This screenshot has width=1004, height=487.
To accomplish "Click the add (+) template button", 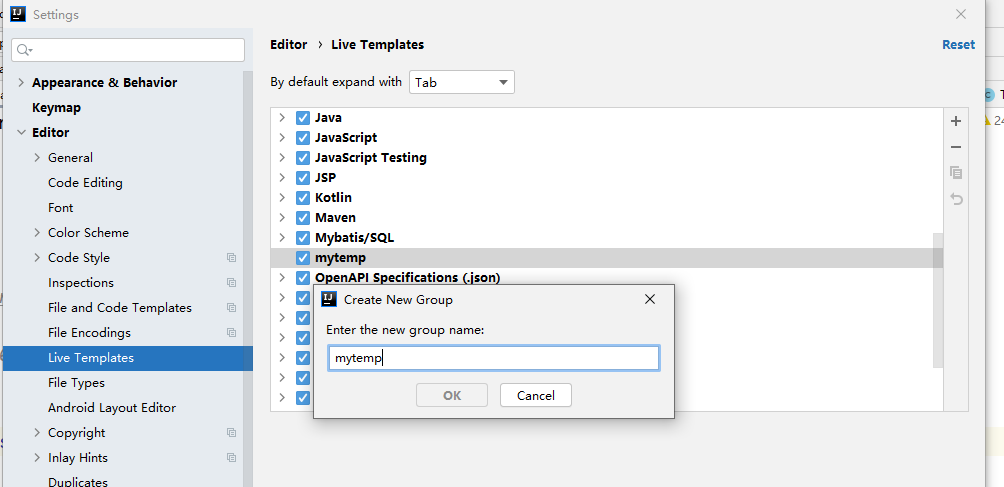I will 956,121.
